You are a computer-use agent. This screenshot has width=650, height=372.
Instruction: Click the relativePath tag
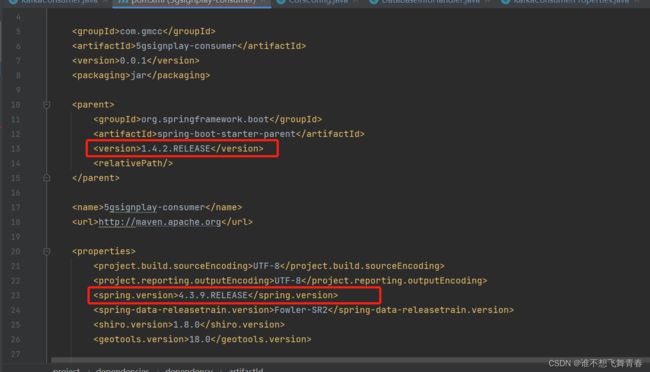(x=133, y=163)
